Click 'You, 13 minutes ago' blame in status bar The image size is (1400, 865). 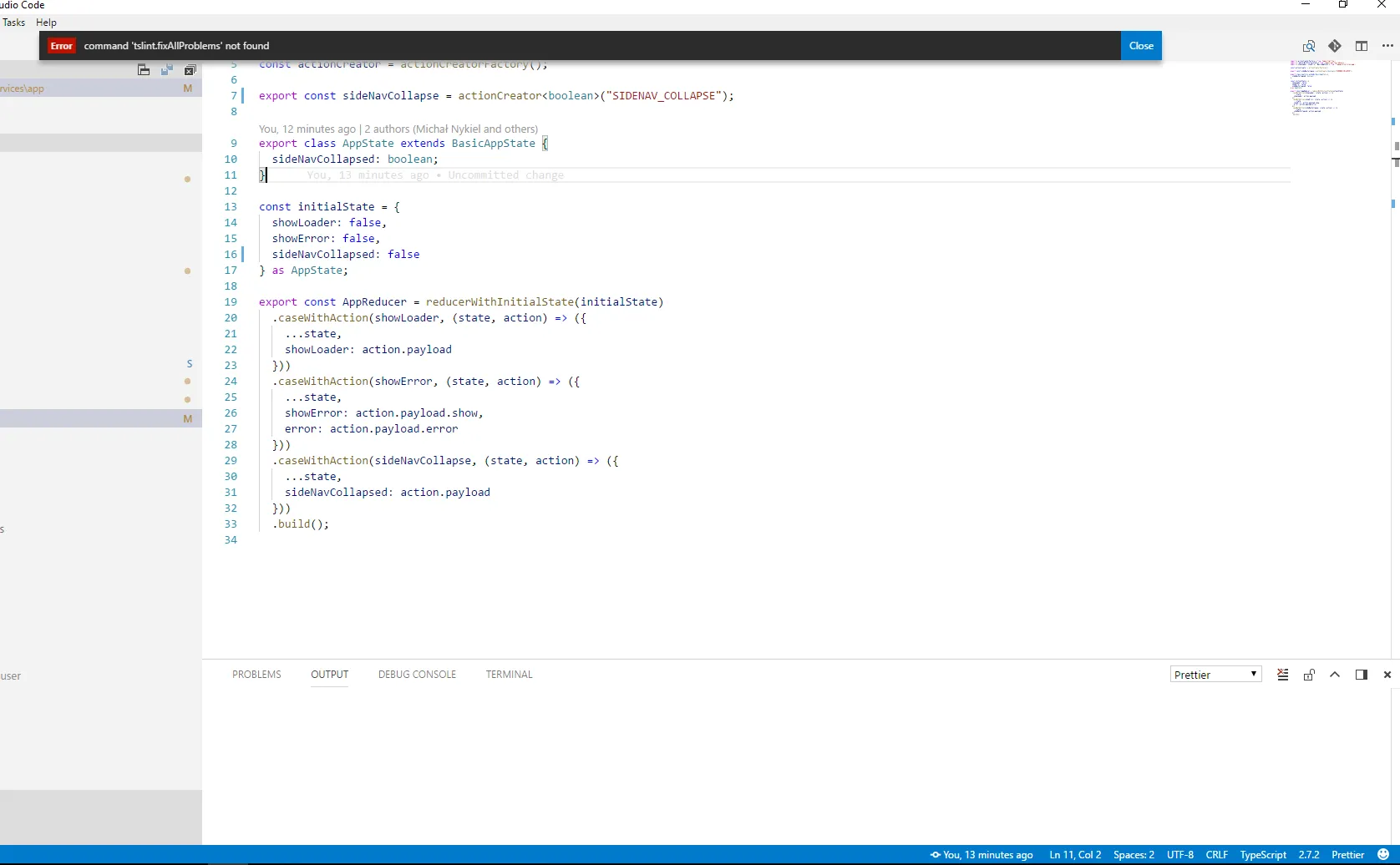click(x=982, y=855)
